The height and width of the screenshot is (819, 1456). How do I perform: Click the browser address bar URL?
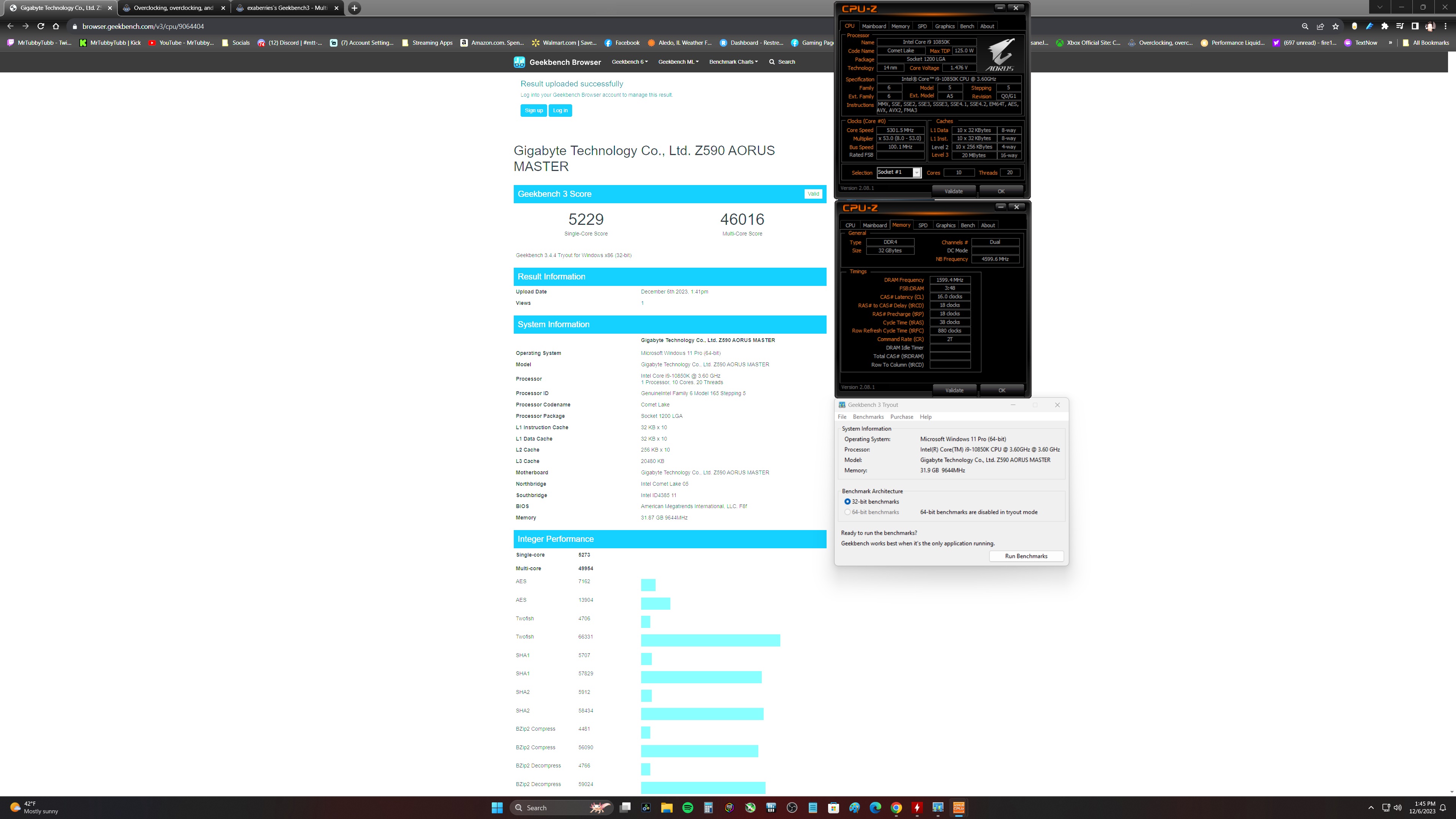(x=143, y=26)
